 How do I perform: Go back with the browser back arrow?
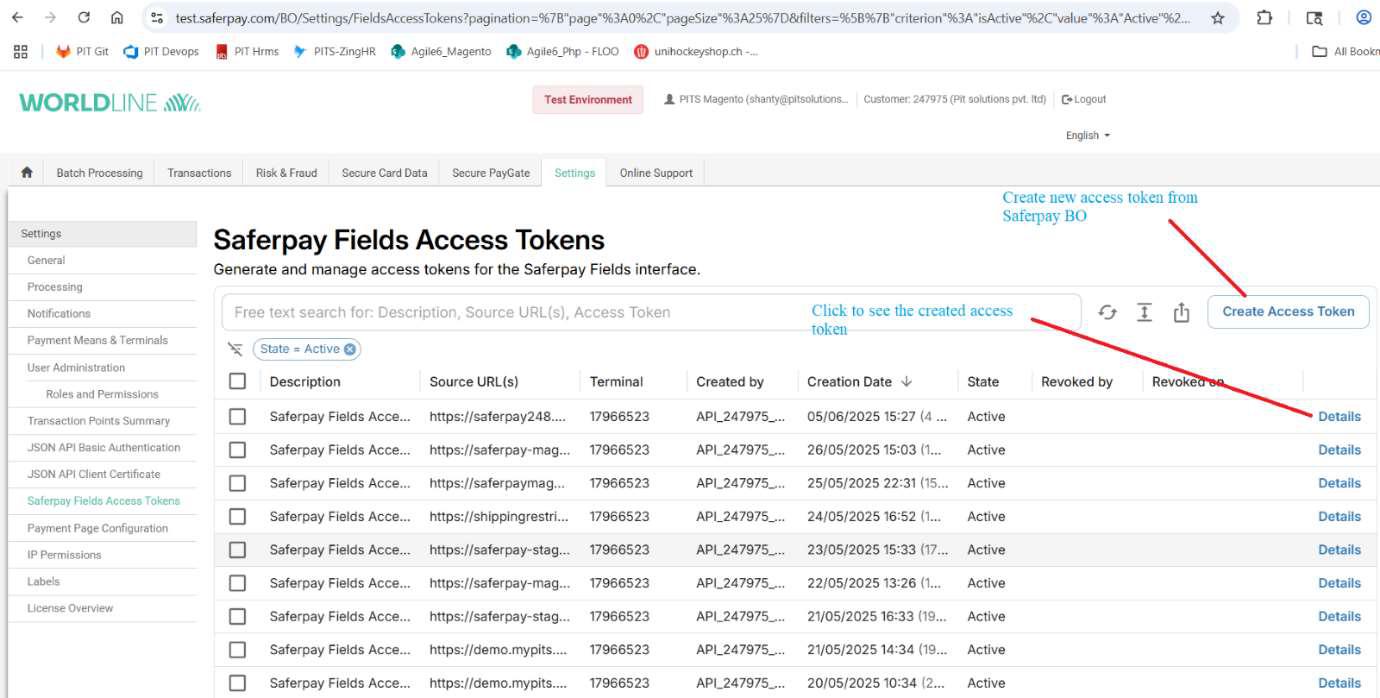pos(18,18)
